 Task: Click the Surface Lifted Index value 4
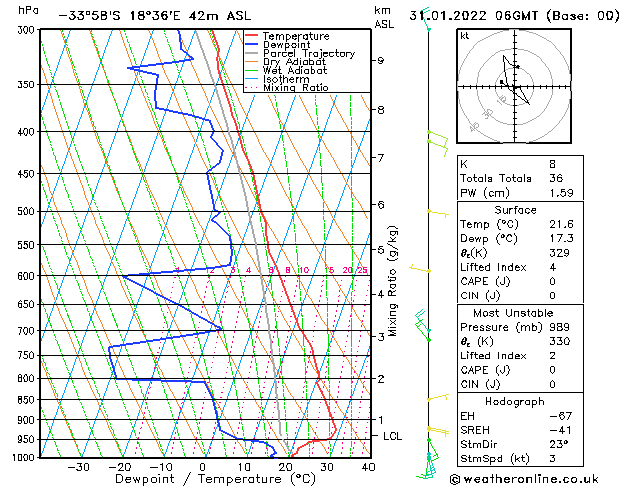[552, 267]
